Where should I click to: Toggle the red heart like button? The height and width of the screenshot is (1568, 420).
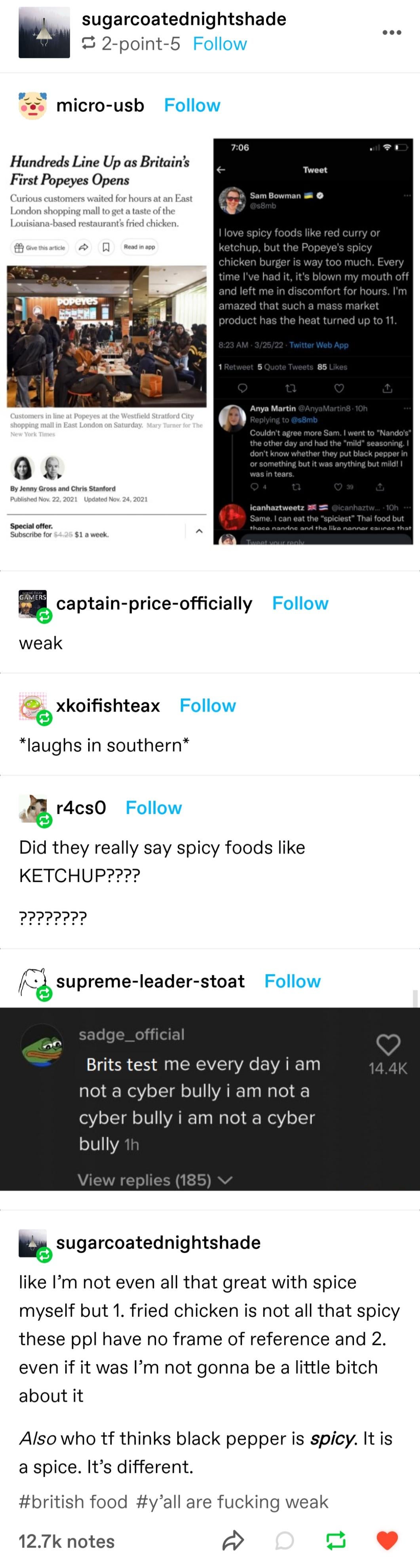[387, 1541]
